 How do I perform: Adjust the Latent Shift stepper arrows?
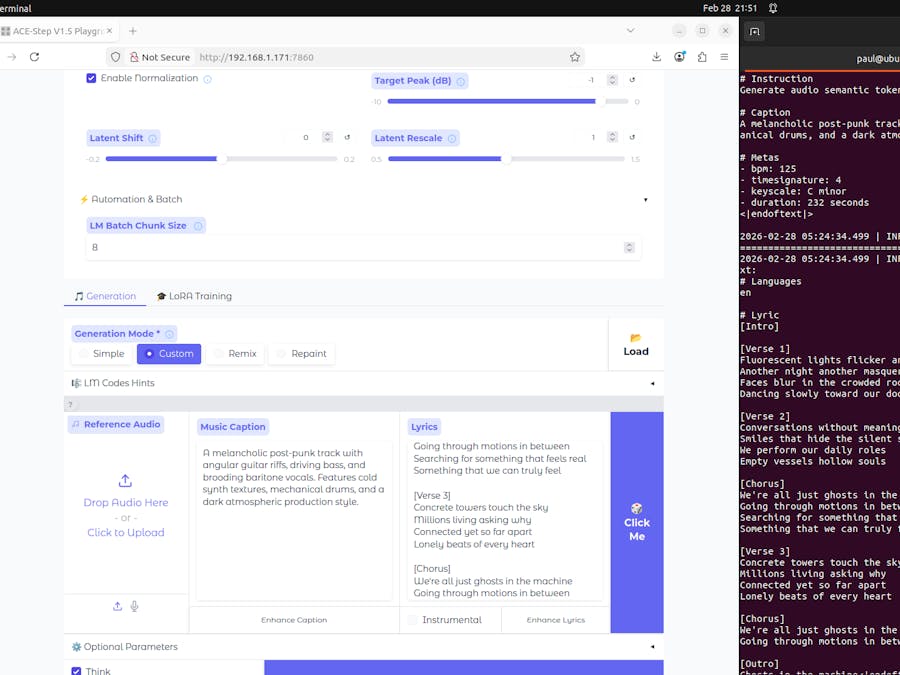327,137
